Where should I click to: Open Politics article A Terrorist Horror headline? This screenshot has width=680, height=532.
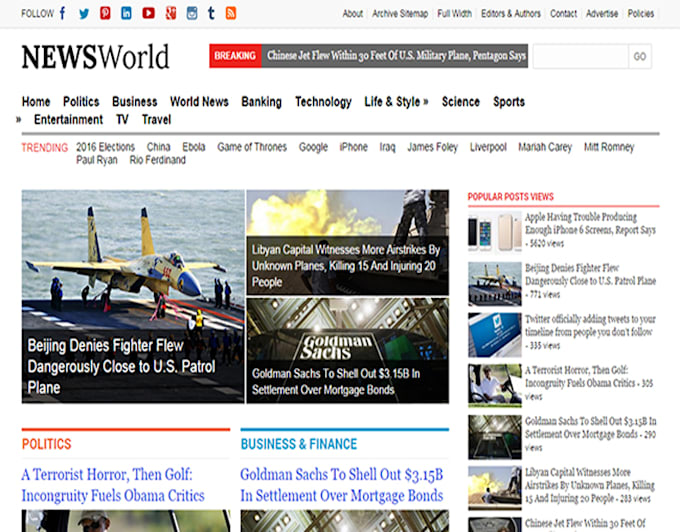pyautogui.click(x=113, y=485)
